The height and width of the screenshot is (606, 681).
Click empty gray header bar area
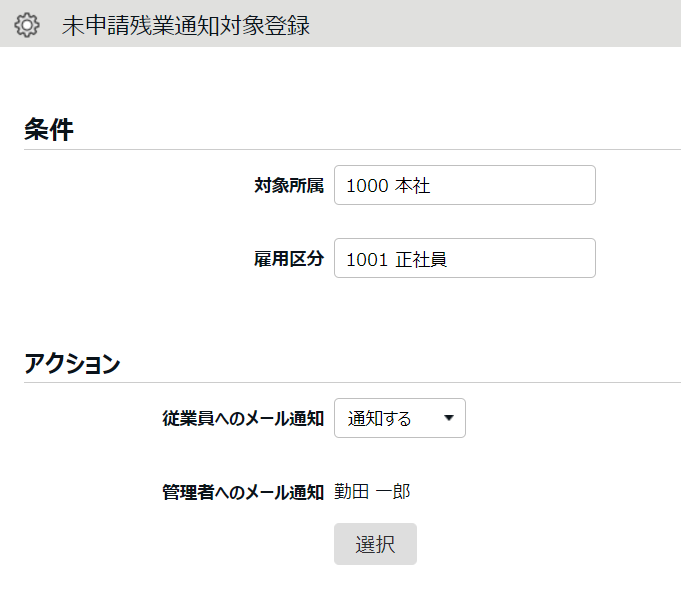(x=500, y=24)
